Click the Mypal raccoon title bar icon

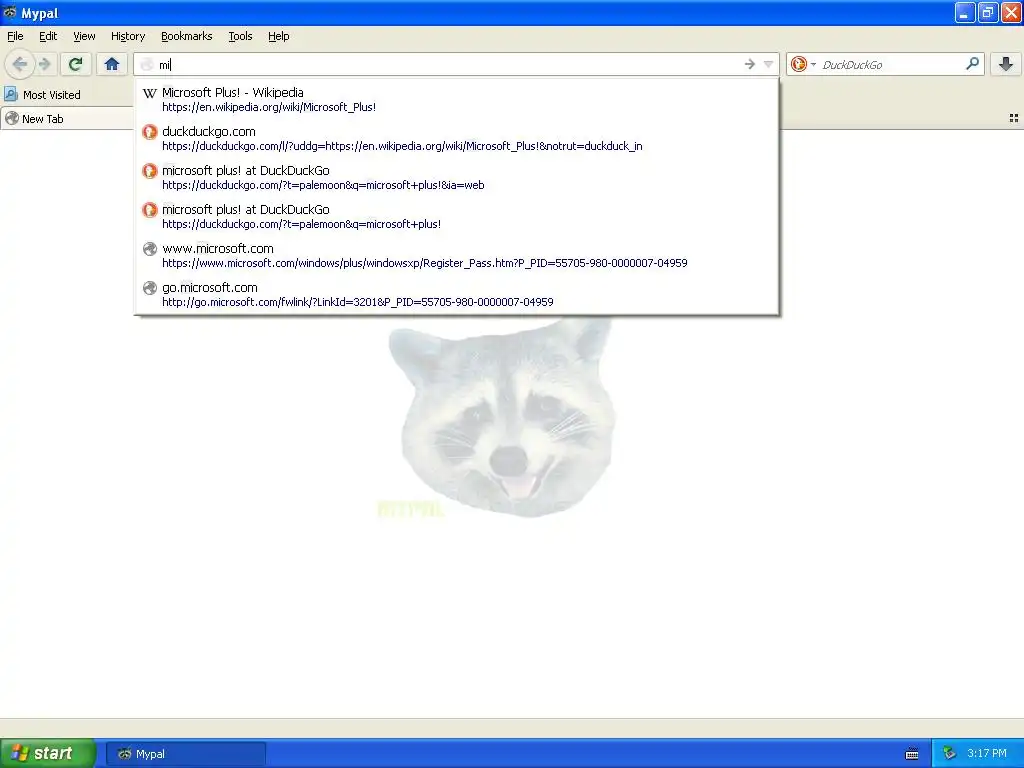[x=10, y=12]
